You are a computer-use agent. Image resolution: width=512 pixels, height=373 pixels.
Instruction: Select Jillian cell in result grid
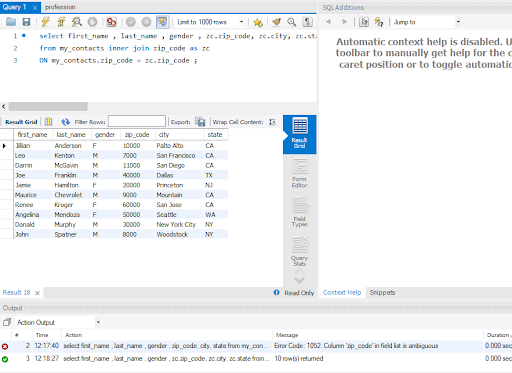33,146
